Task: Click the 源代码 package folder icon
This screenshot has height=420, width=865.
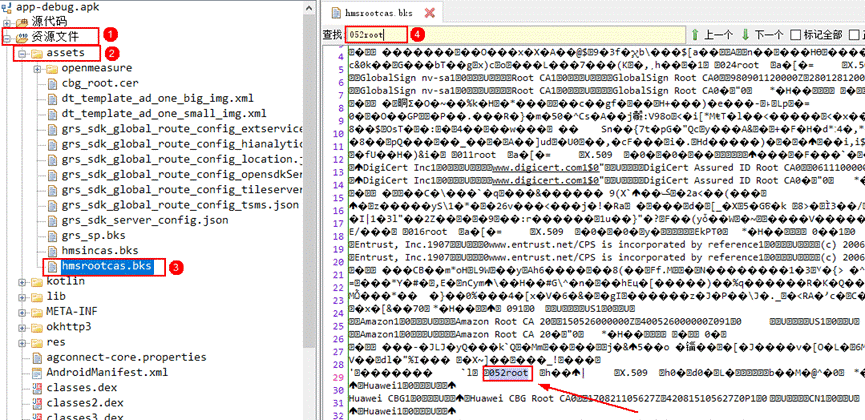Action: [21, 23]
